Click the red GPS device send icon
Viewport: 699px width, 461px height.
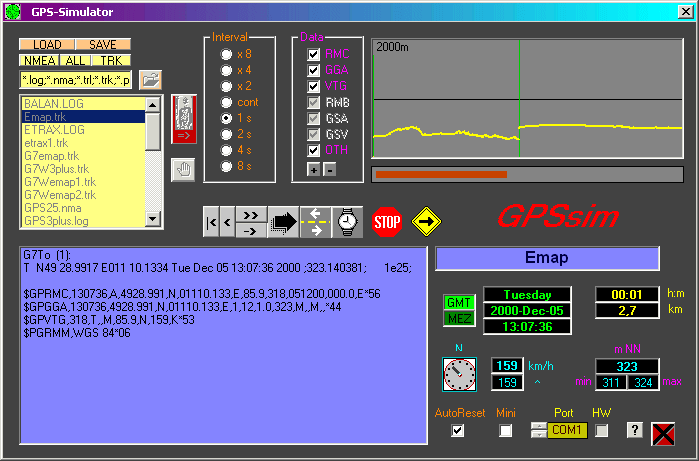point(182,122)
